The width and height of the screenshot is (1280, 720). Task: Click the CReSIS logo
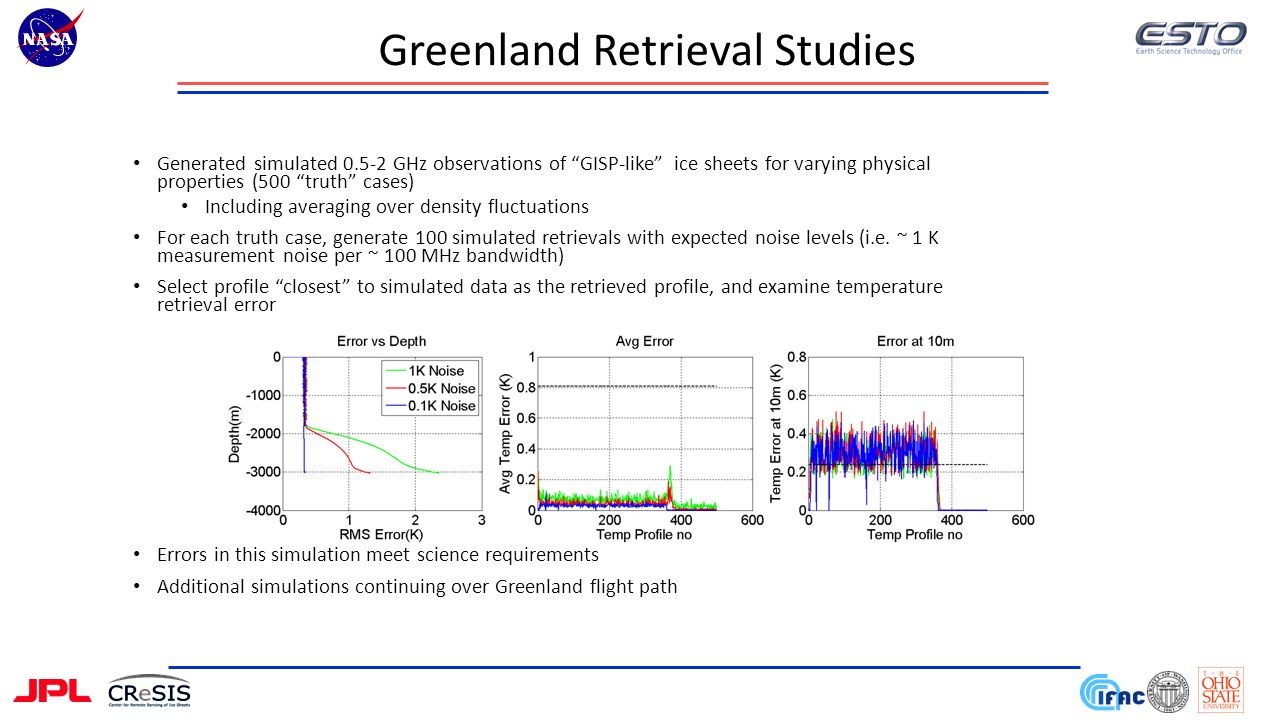149,691
